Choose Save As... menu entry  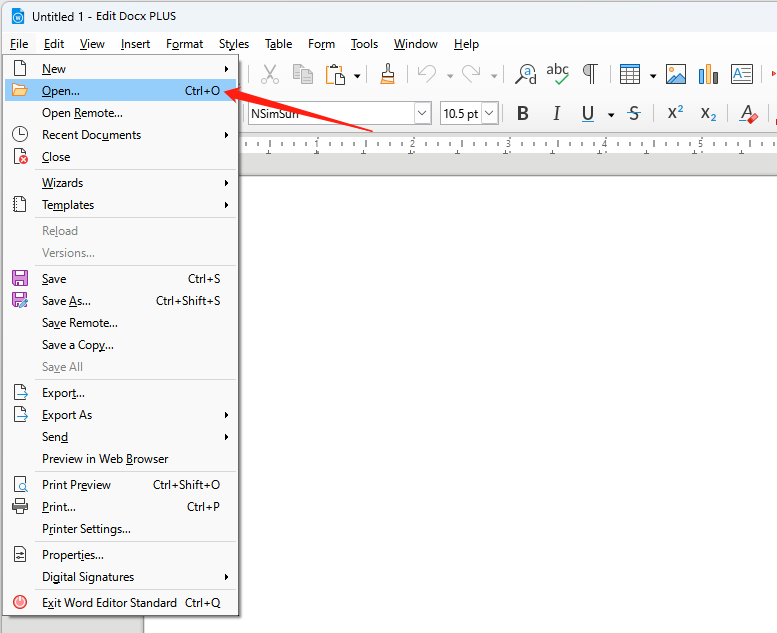point(120,301)
